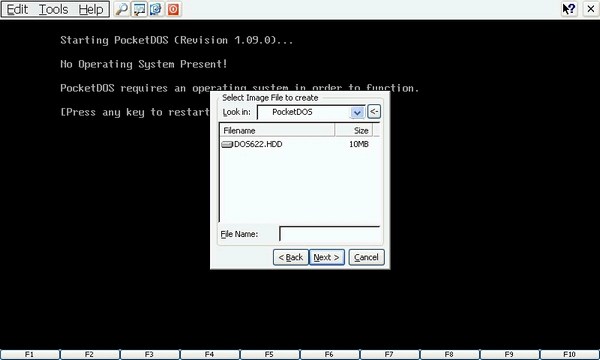Select the DOS622.HDD file
This screenshot has height=360, width=600.
click(x=258, y=144)
